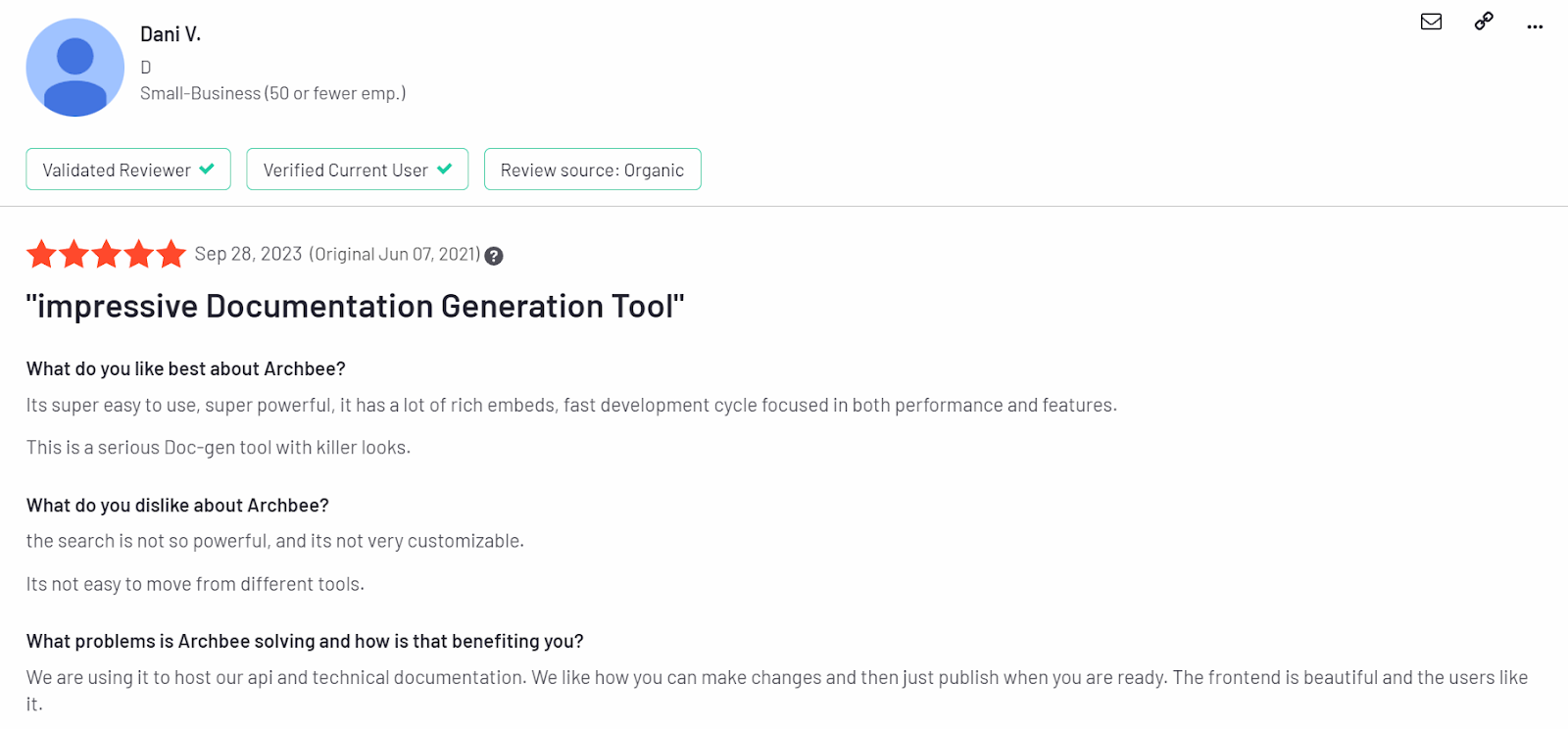Click the review title about Documentation Generation Tool
Screen dimensions: 1568x729
pos(355,306)
